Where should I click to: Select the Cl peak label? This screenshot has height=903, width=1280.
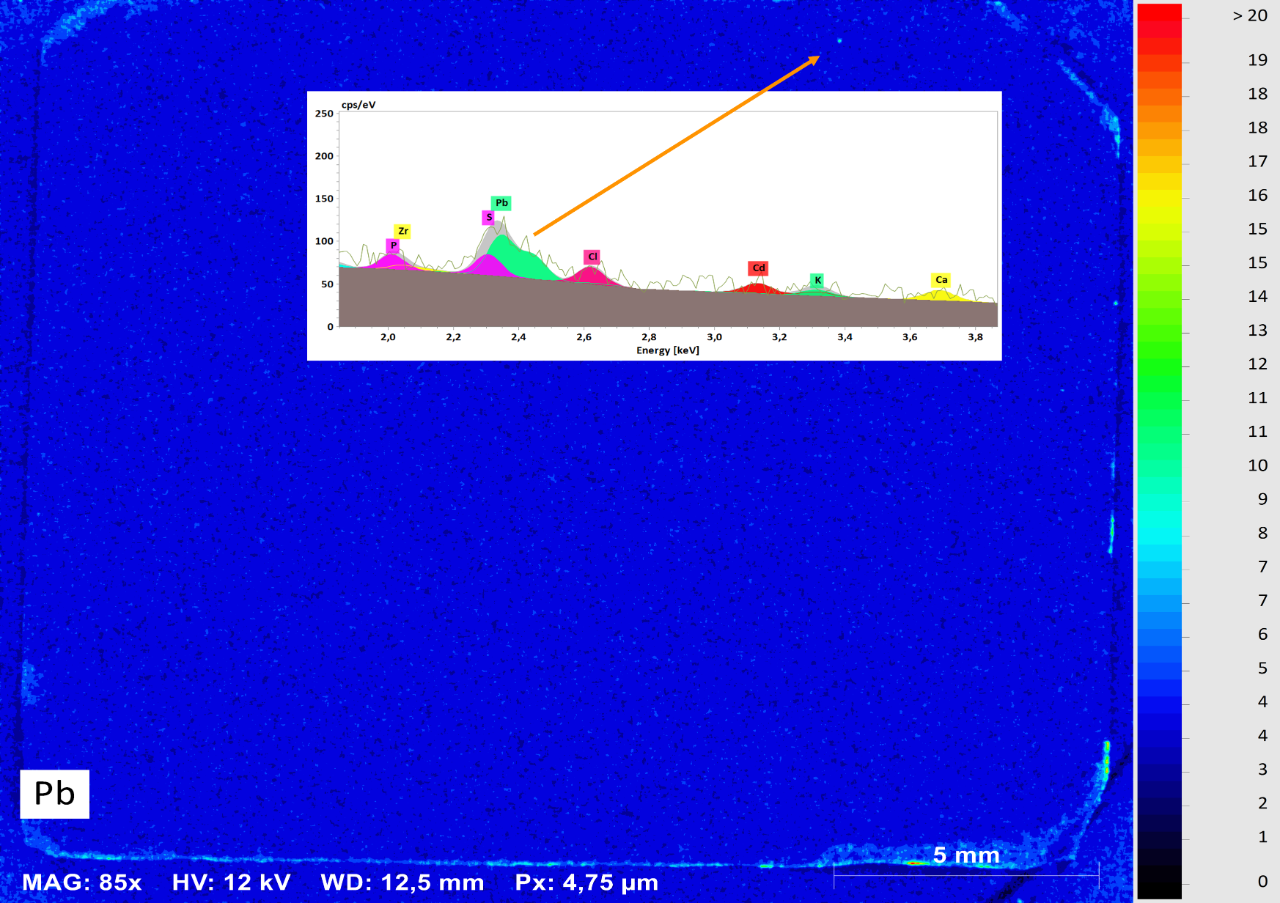point(591,256)
